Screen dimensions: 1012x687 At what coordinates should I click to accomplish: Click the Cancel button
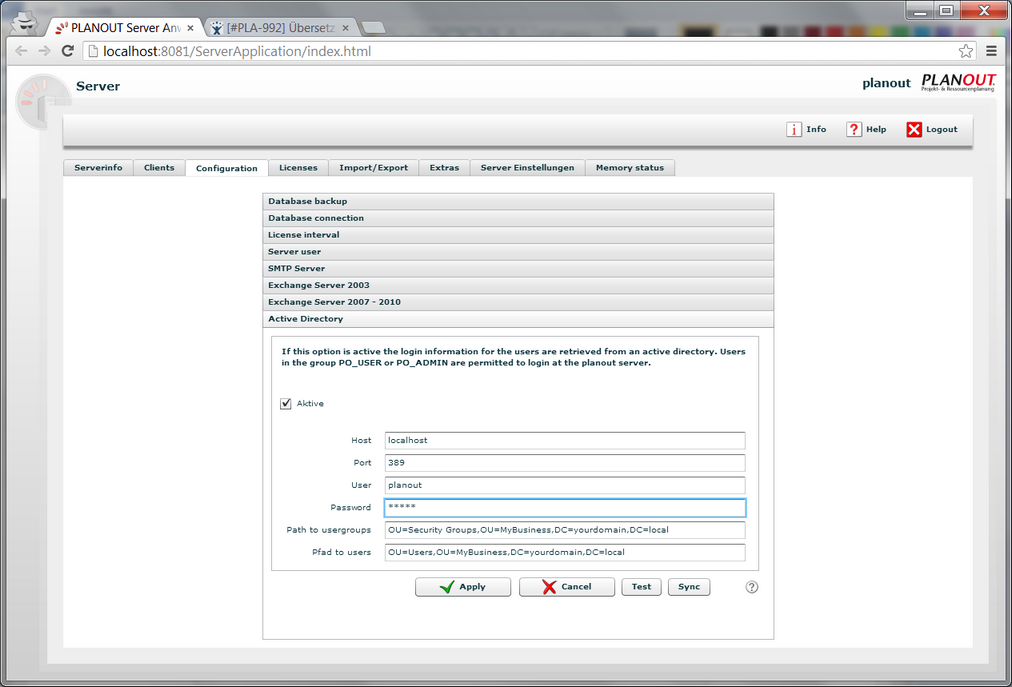[x=567, y=587]
